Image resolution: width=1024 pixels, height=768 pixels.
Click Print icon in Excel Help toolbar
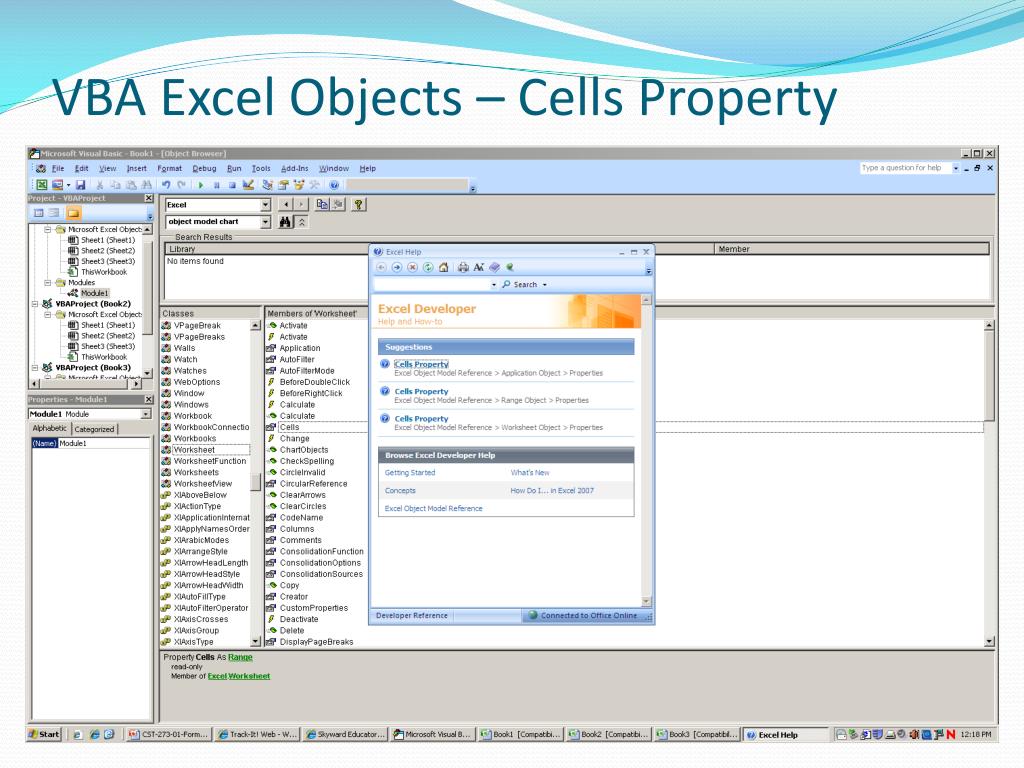(463, 267)
